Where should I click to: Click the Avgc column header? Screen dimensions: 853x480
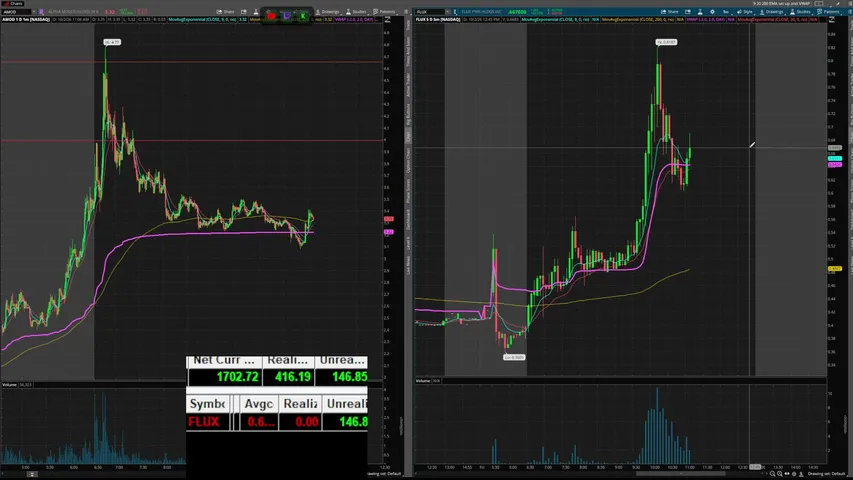point(258,404)
